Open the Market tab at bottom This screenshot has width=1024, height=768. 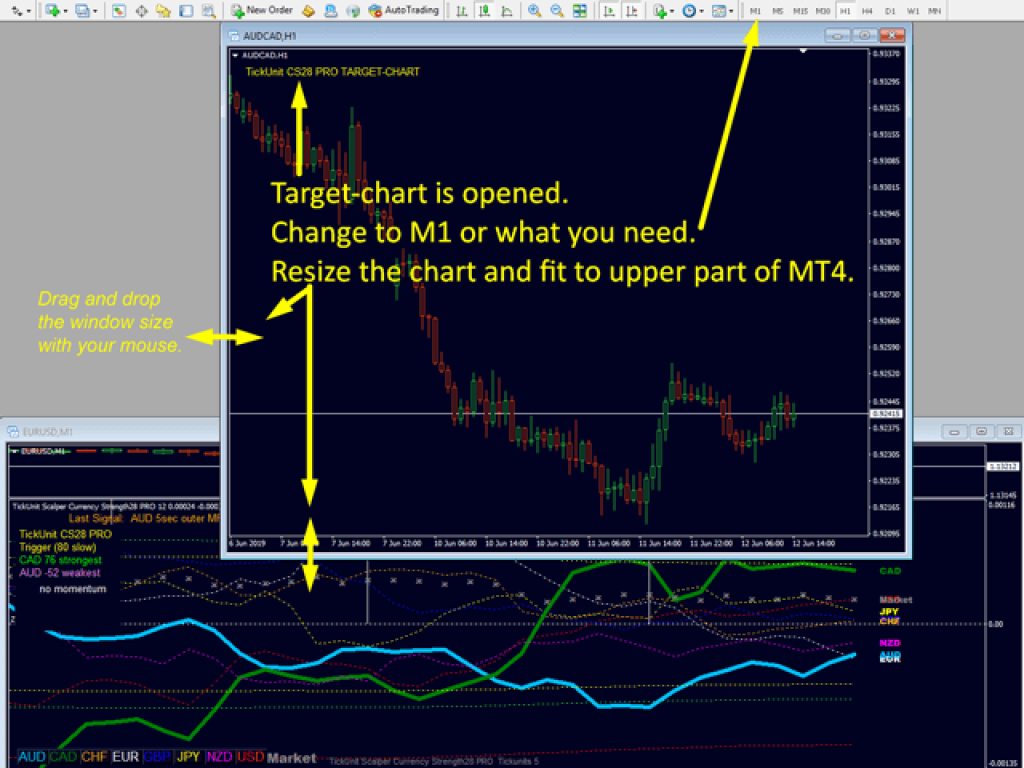291,757
